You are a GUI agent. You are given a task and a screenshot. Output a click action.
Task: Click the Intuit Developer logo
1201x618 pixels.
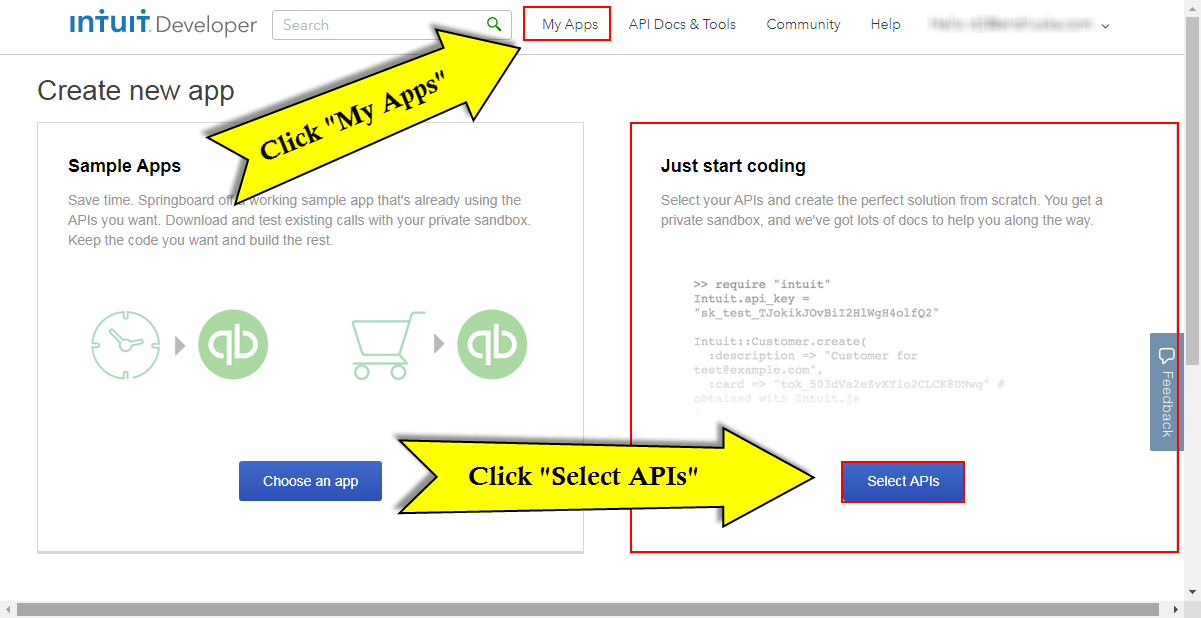163,24
